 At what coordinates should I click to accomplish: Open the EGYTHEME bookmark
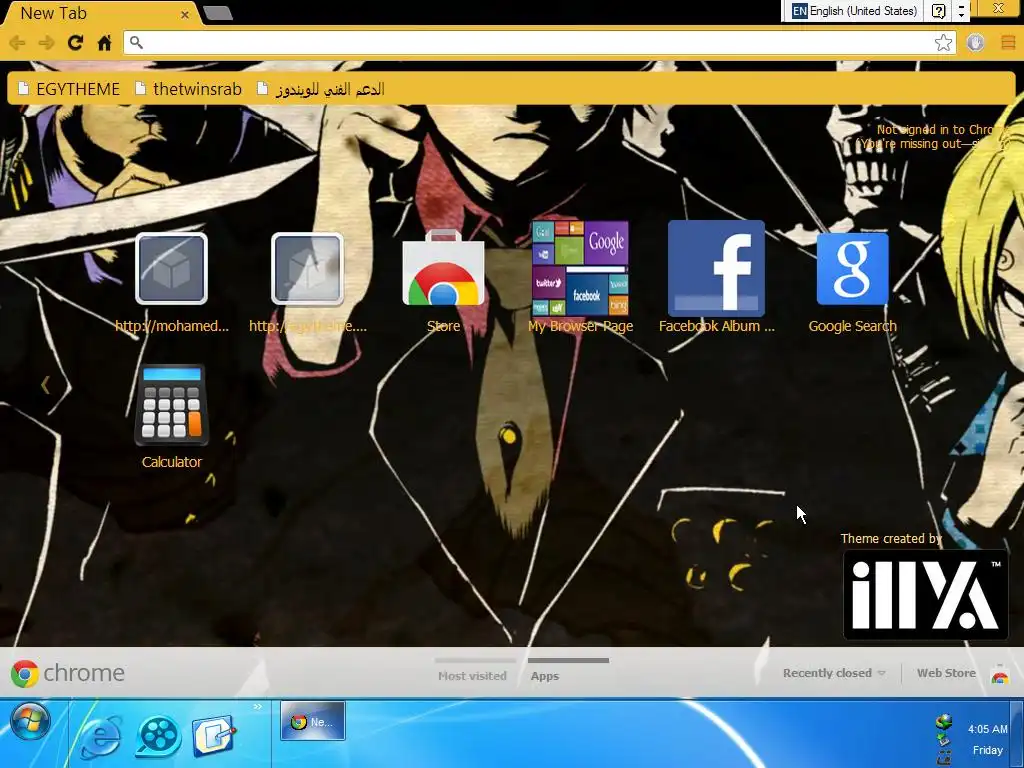pyautogui.click(x=69, y=89)
